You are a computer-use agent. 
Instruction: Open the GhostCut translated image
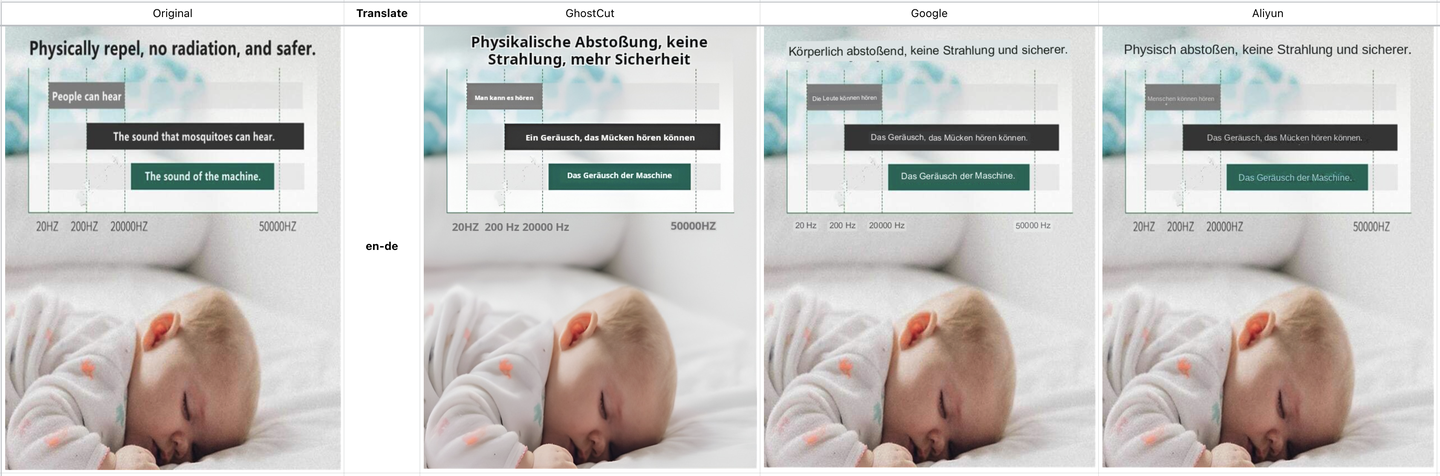point(590,248)
